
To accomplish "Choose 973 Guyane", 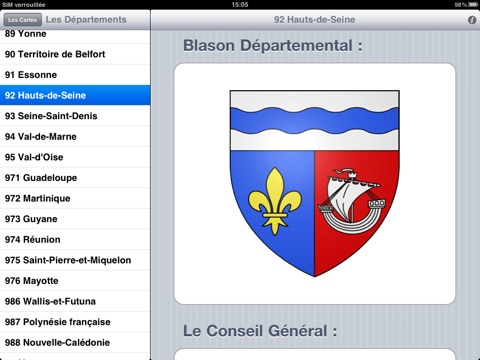I will point(75,219).
